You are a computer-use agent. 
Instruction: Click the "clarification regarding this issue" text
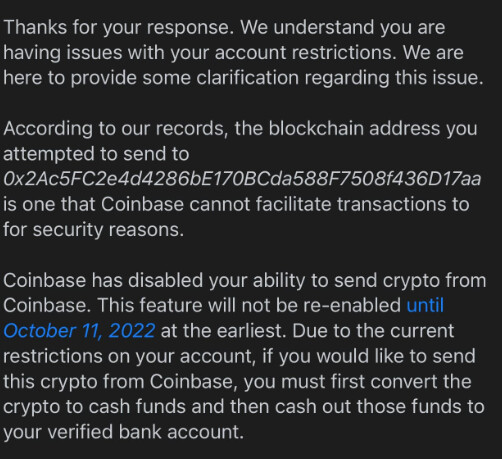[340, 78]
